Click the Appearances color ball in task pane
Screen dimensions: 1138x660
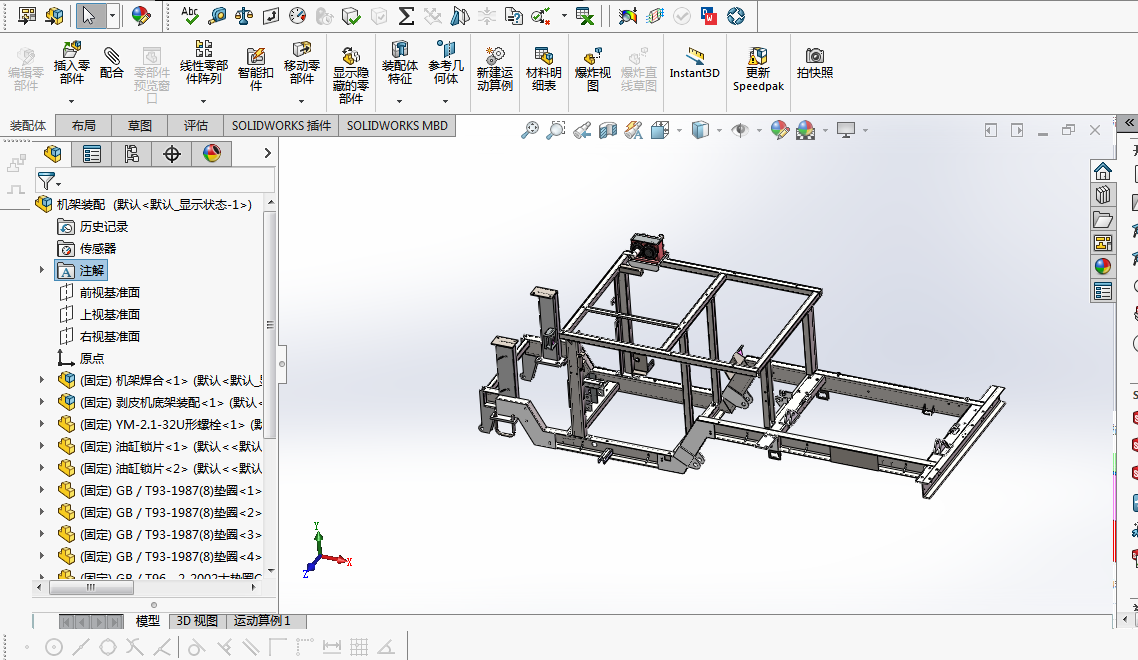(x=1102, y=266)
